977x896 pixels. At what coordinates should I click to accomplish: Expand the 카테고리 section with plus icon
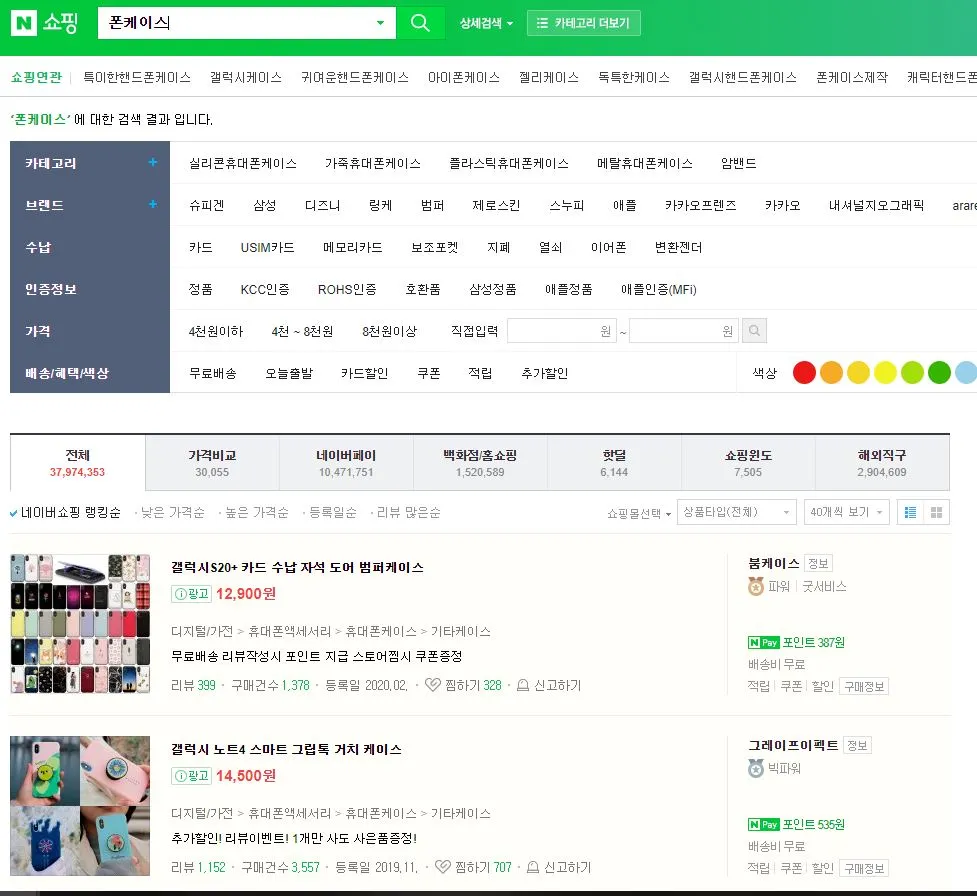click(x=152, y=161)
